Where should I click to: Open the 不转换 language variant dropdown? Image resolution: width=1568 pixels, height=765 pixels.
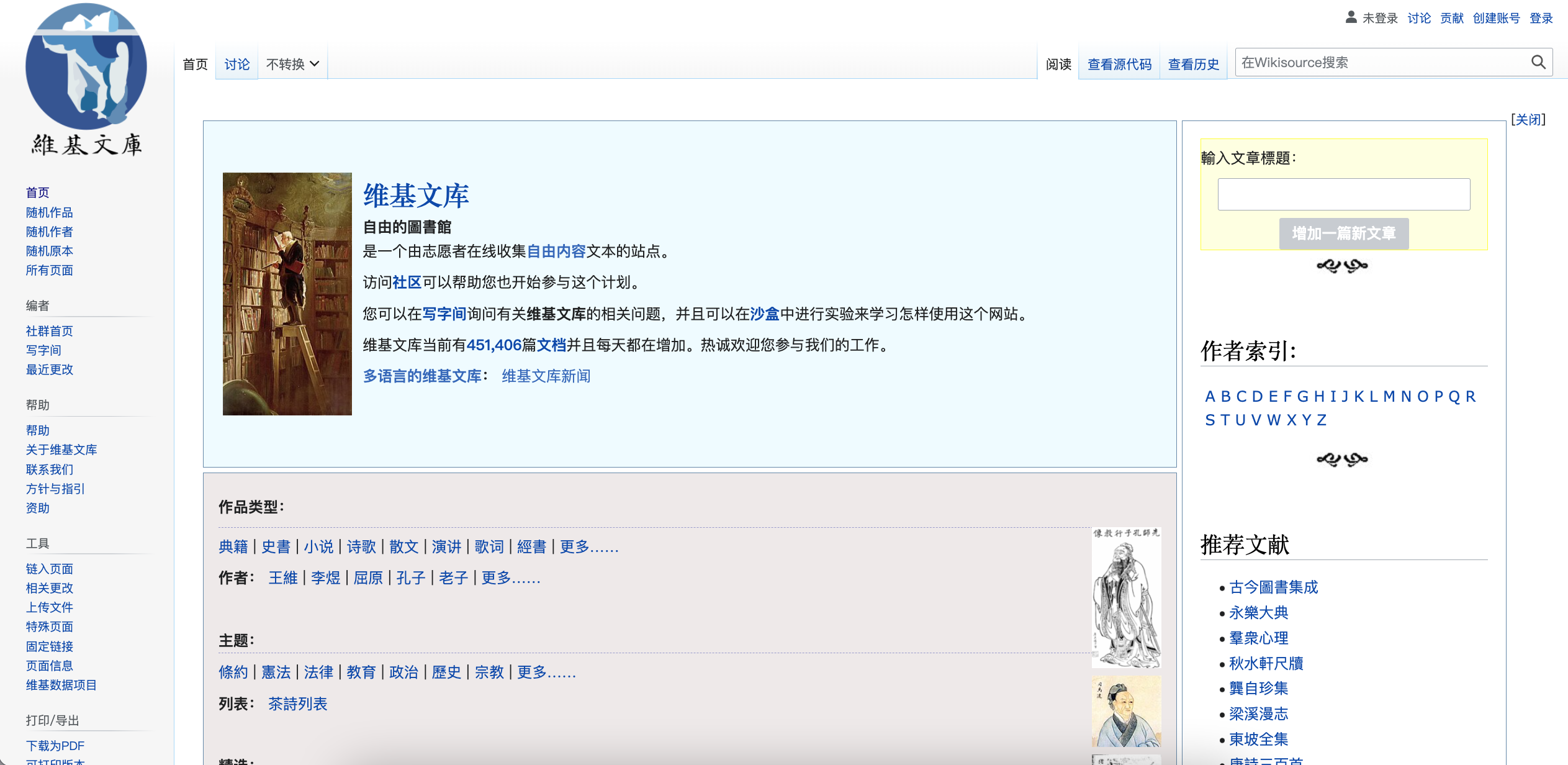(292, 64)
